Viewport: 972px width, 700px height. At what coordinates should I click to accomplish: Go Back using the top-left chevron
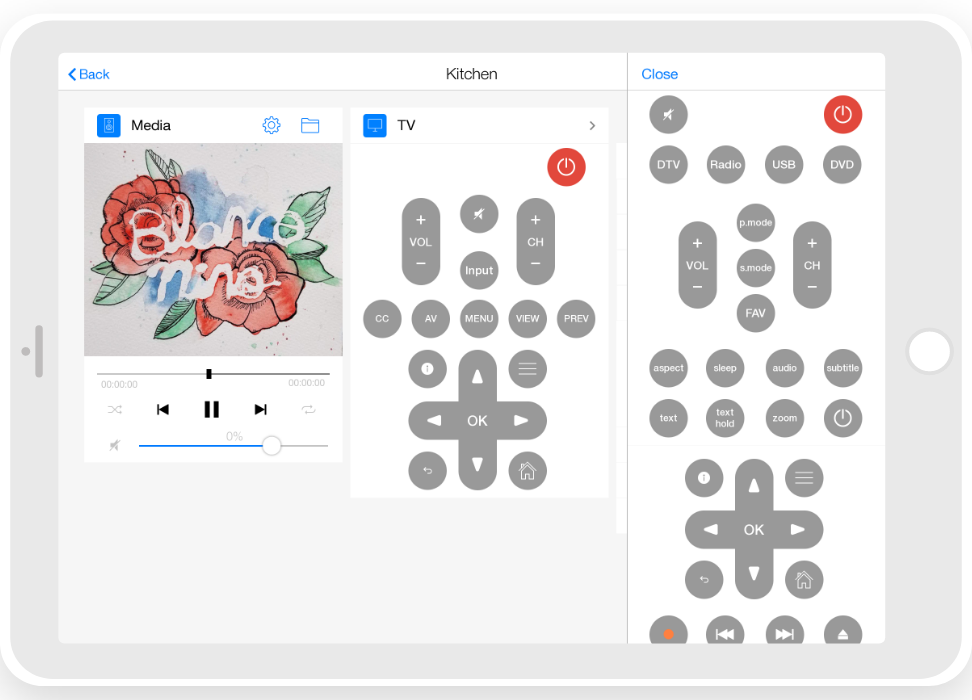pyautogui.click(x=88, y=74)
